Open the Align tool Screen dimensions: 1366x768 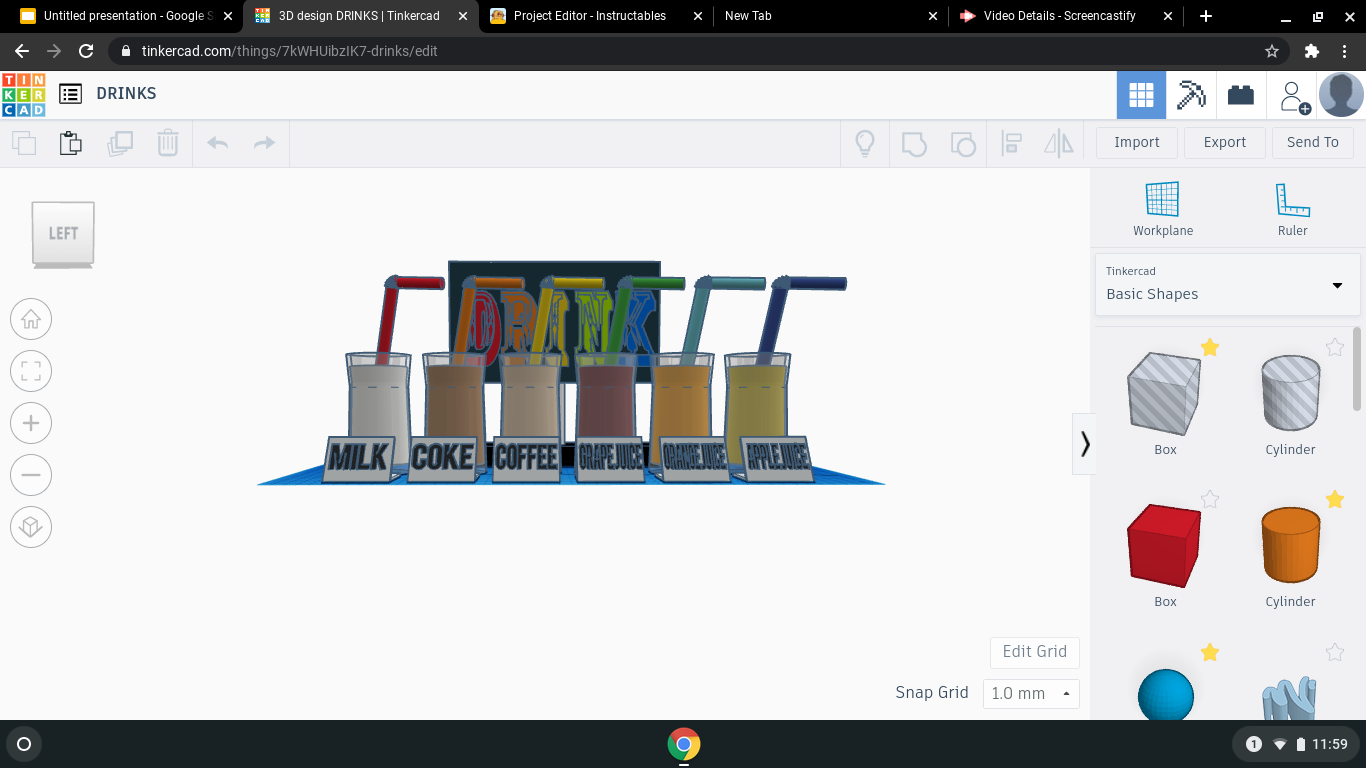[1011, 143]
